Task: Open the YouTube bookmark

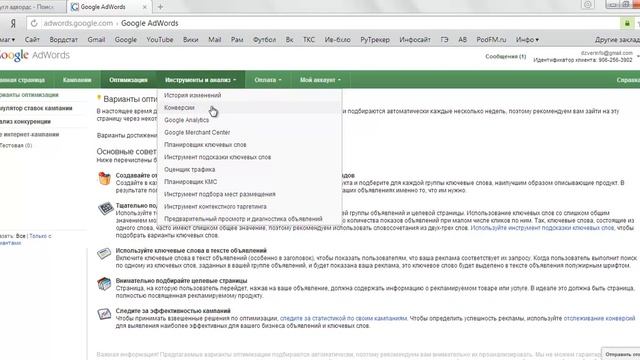Action: 160,40
